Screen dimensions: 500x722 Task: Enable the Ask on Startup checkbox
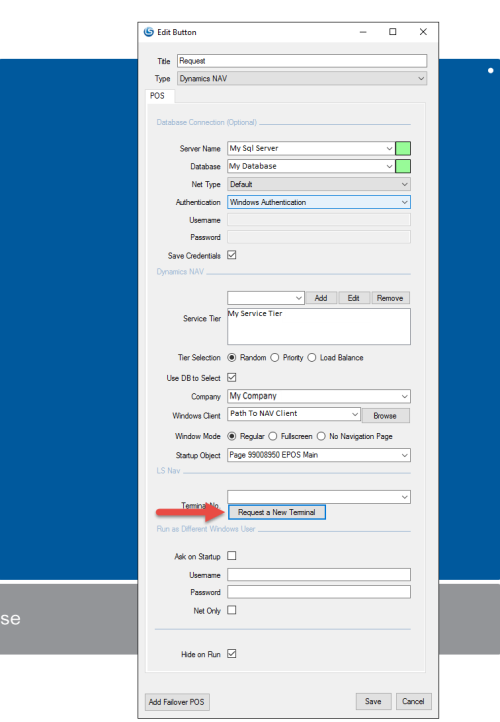click(x=232, y=556)
